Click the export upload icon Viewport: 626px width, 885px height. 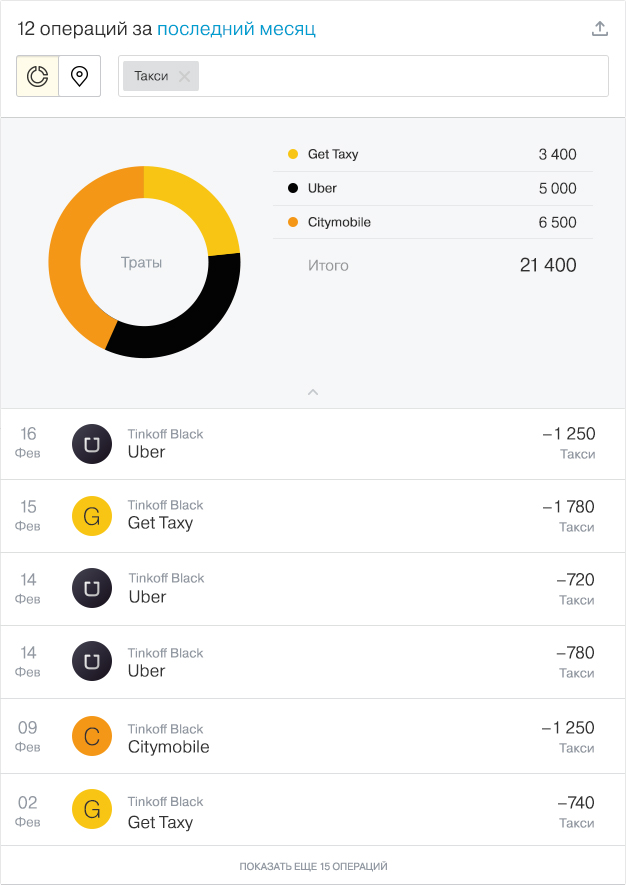point(599,29)
